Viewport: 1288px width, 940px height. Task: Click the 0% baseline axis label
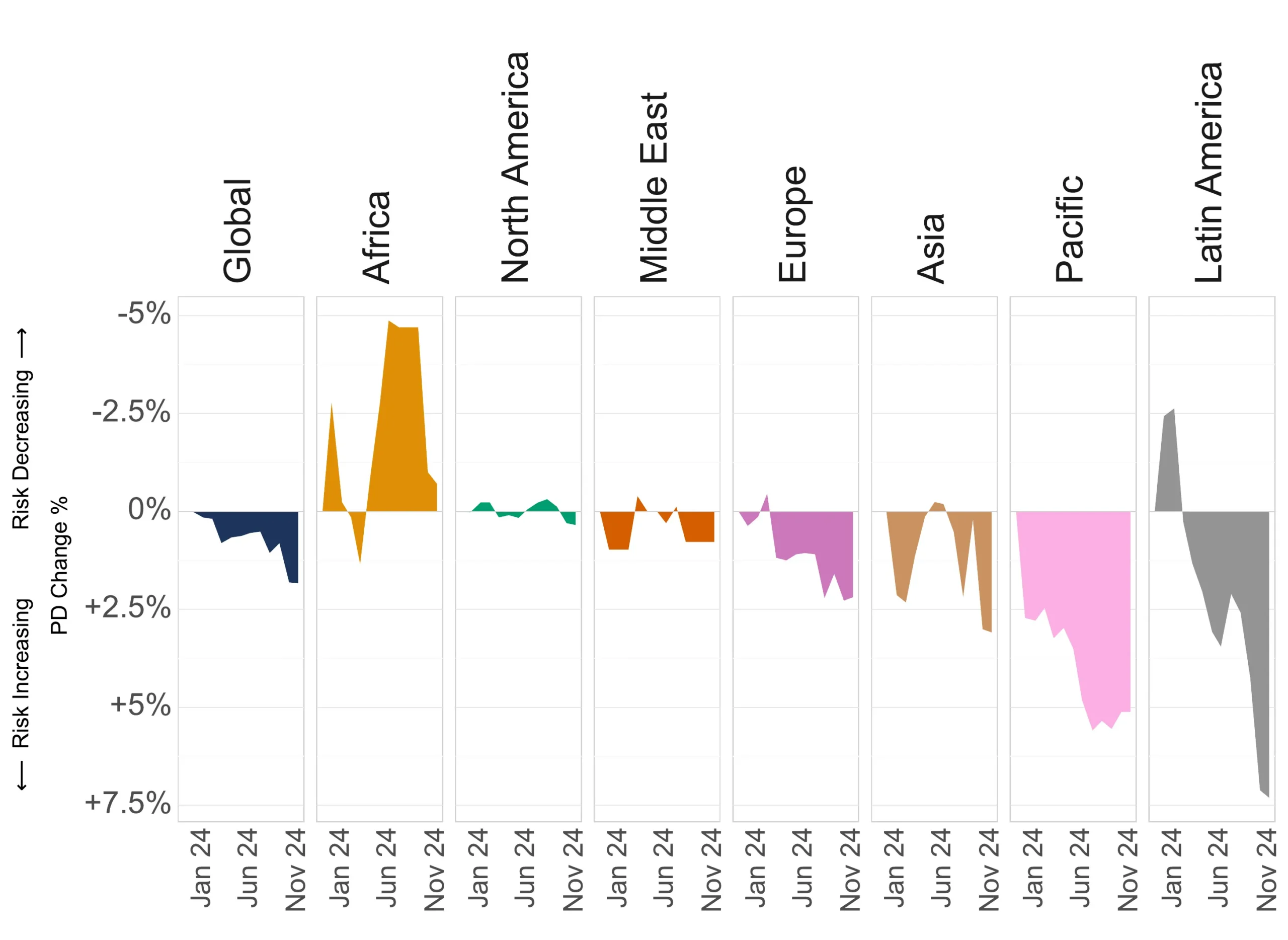pyautogui.click(x=149, y=509)
